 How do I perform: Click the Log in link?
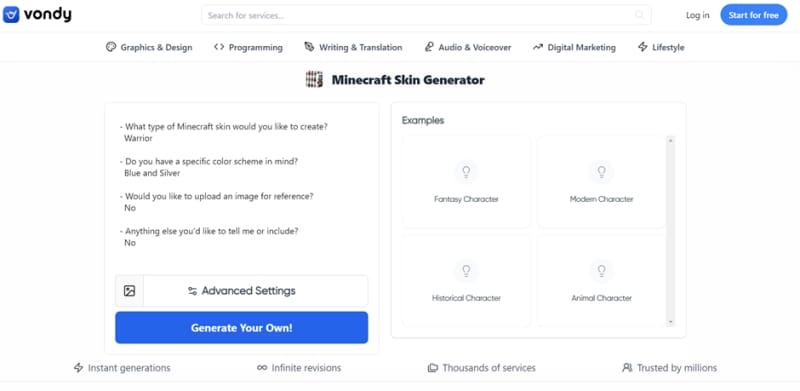(x=697, y=15)
